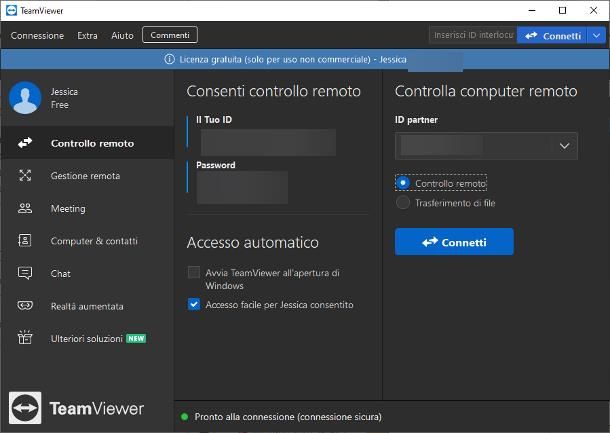This screenshot has height=433, width=610.
Task: Click the Chat speech bubble icon
Action: tap(25, 273)
